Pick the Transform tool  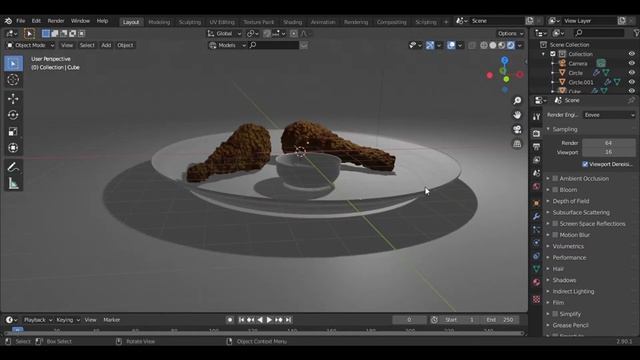13,148
